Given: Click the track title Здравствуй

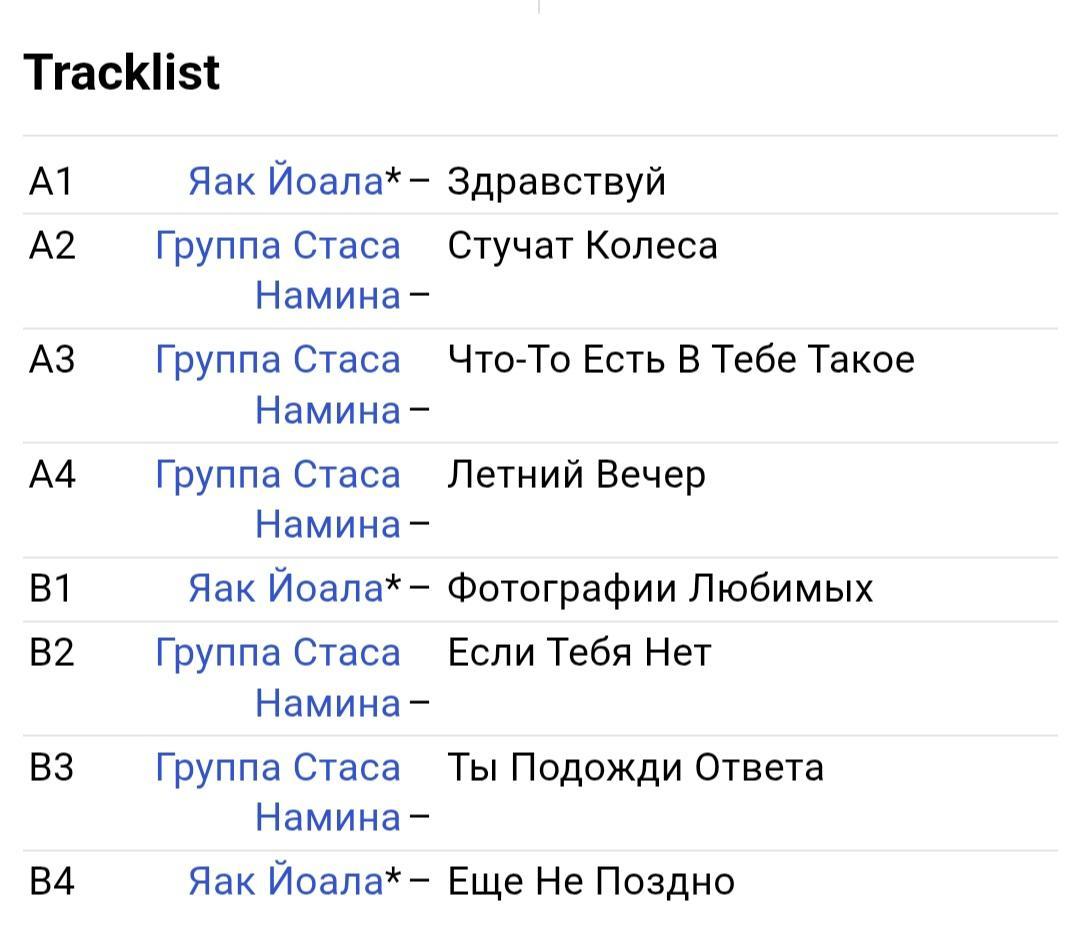Looking at the screenshot, I should pyautogui.click(x=556, y=182).
